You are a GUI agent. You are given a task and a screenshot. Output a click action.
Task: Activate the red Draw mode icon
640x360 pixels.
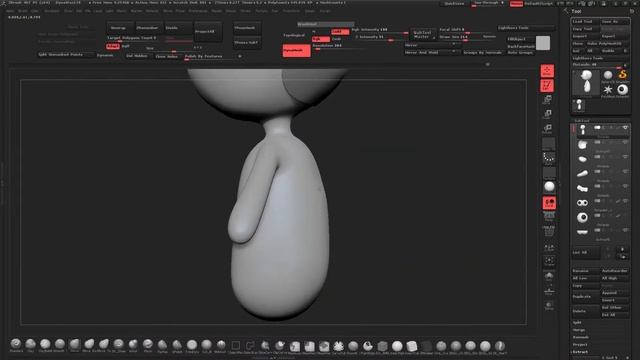547,85
